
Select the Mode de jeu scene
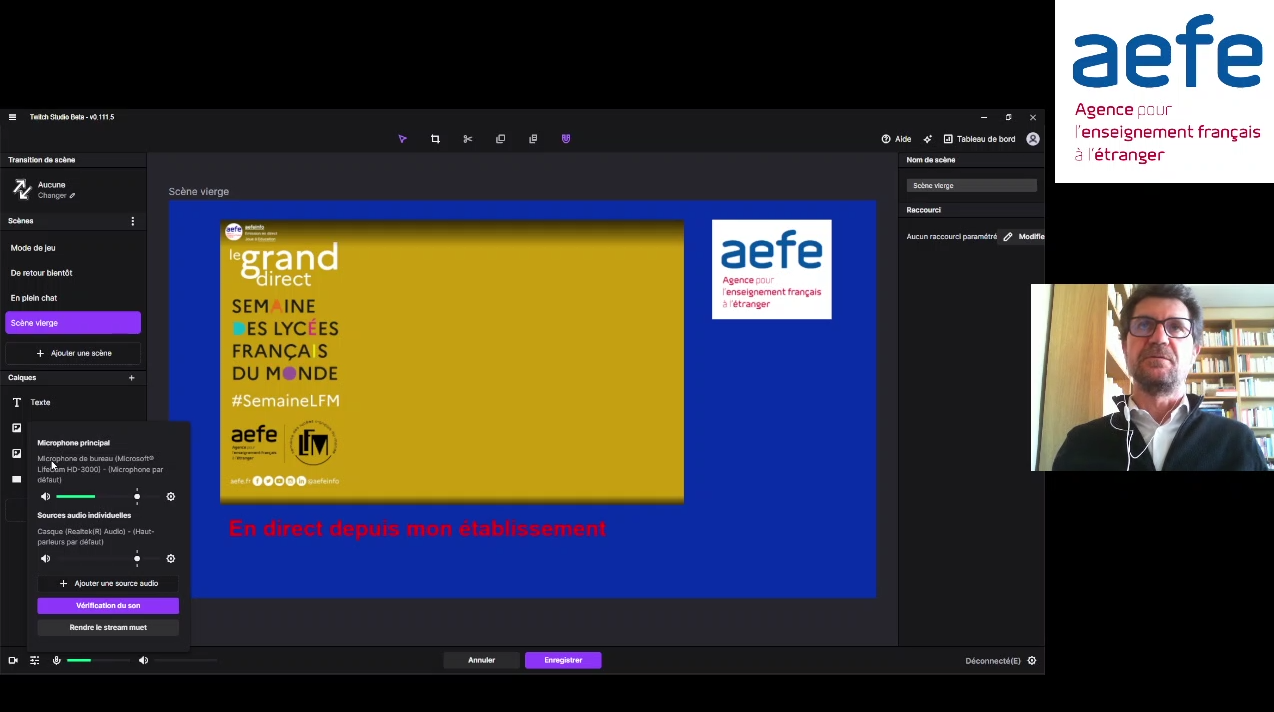pyautogui.click(x=33, y=247)
